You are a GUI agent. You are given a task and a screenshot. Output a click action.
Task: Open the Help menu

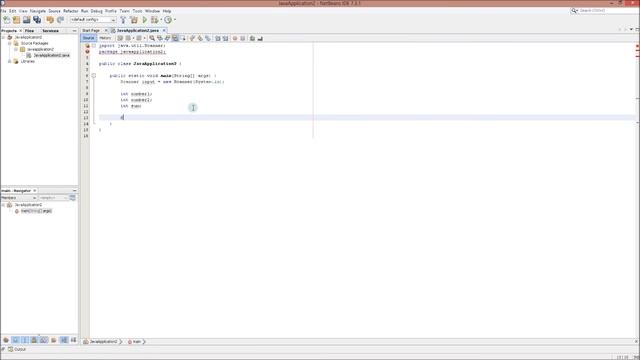click(x=167, y=11)
